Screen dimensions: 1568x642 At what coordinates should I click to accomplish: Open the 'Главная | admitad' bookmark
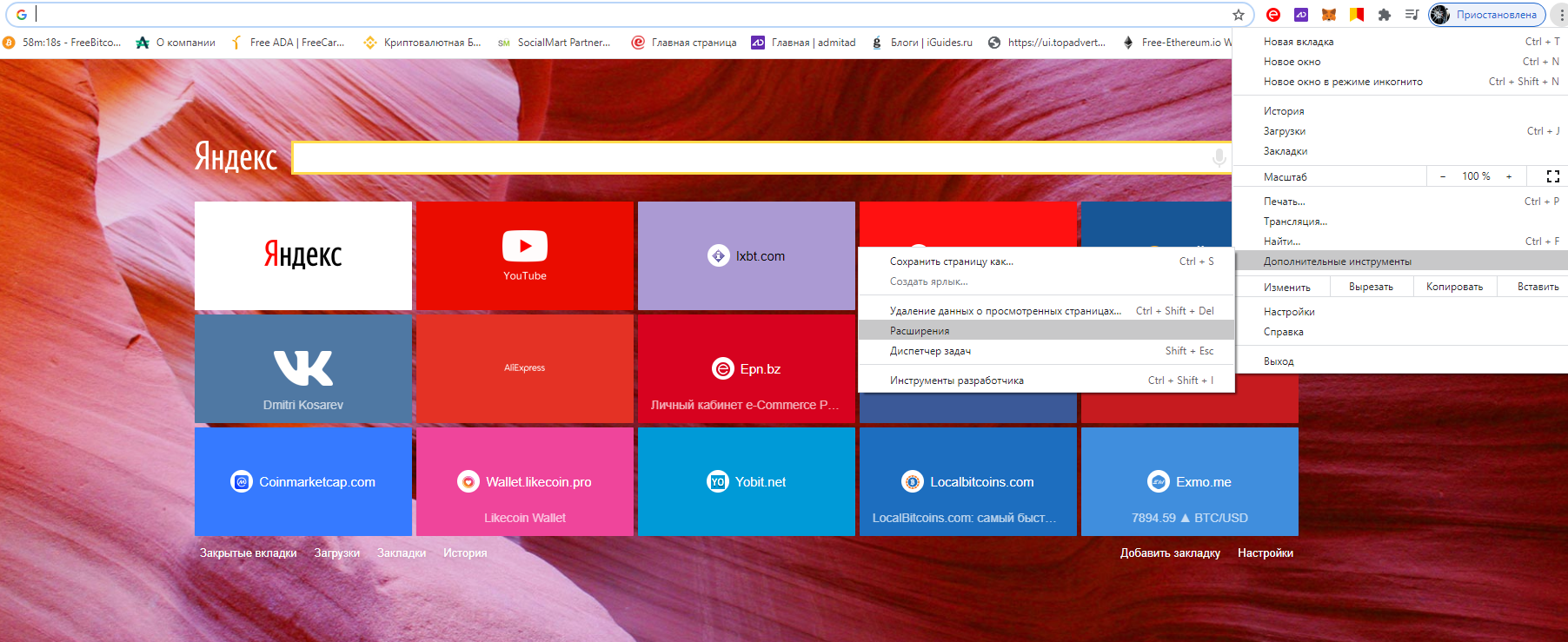pos(804,43)
